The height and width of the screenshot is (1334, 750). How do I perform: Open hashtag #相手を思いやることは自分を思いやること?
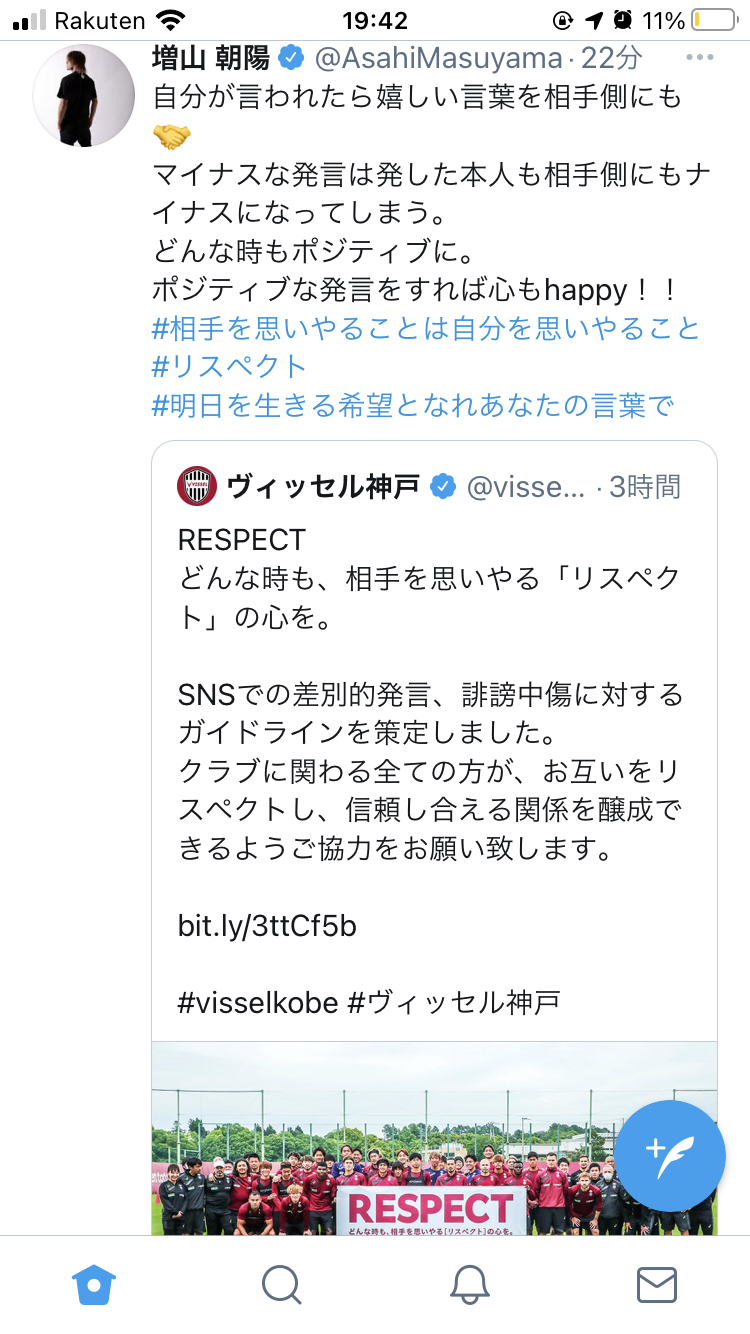(x=426, y=328)
